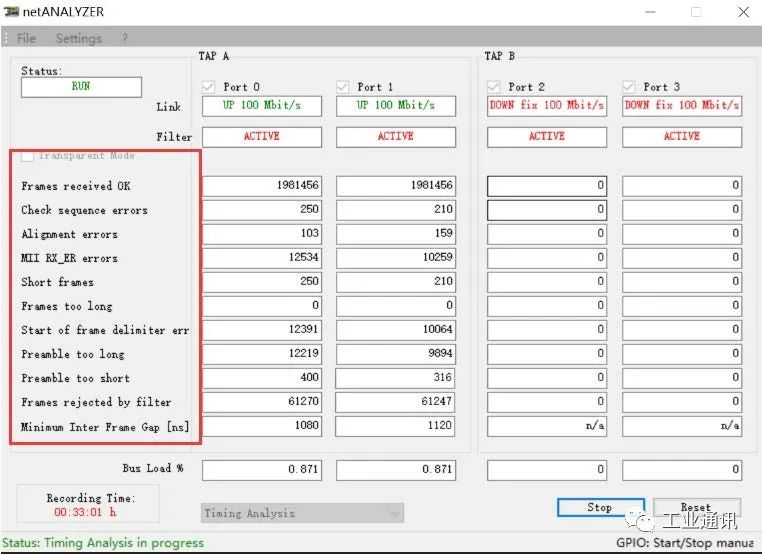
Task: Click Port 1 Check sequence errors value 210
Action: click(x=396, y=209)
